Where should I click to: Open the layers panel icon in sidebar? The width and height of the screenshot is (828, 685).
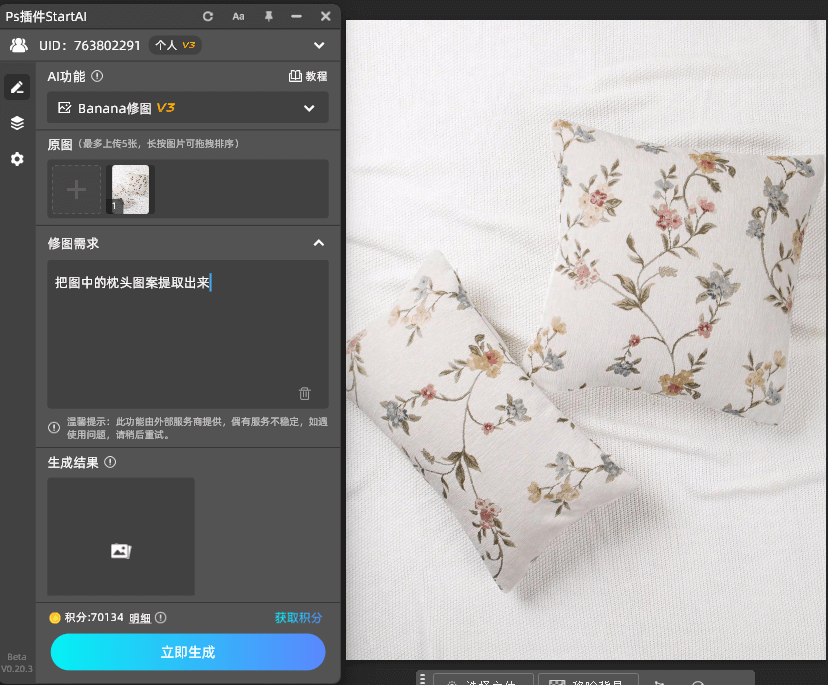point(16,123)
